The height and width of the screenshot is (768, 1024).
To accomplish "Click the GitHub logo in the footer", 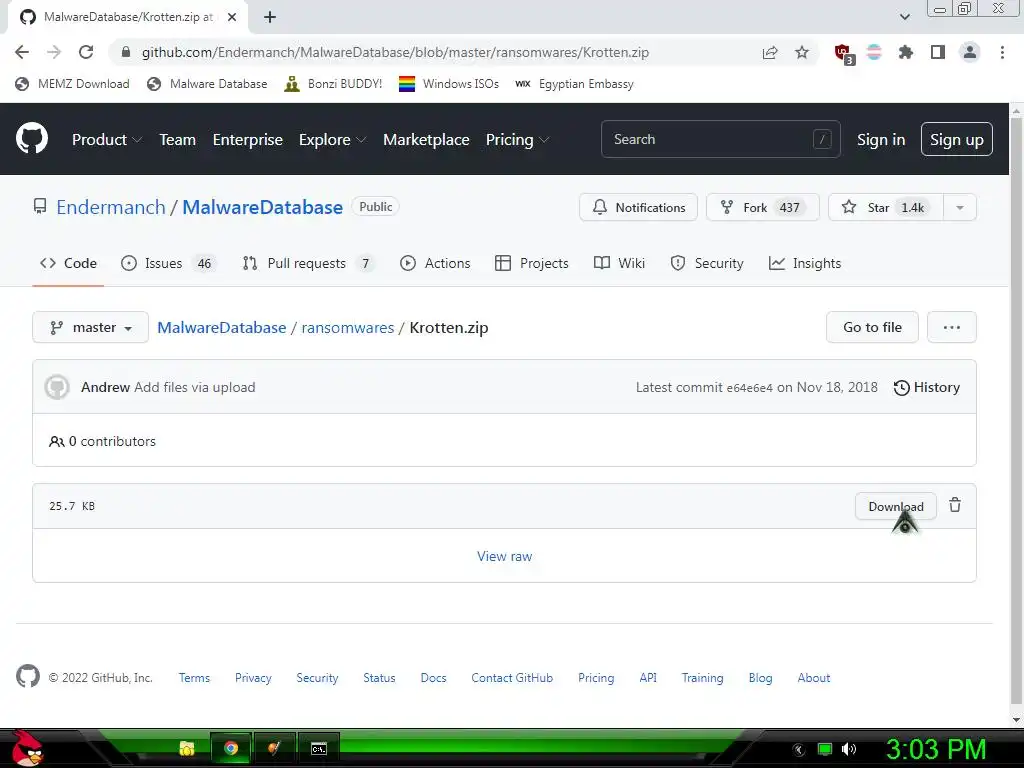I will tap(27, 677).
